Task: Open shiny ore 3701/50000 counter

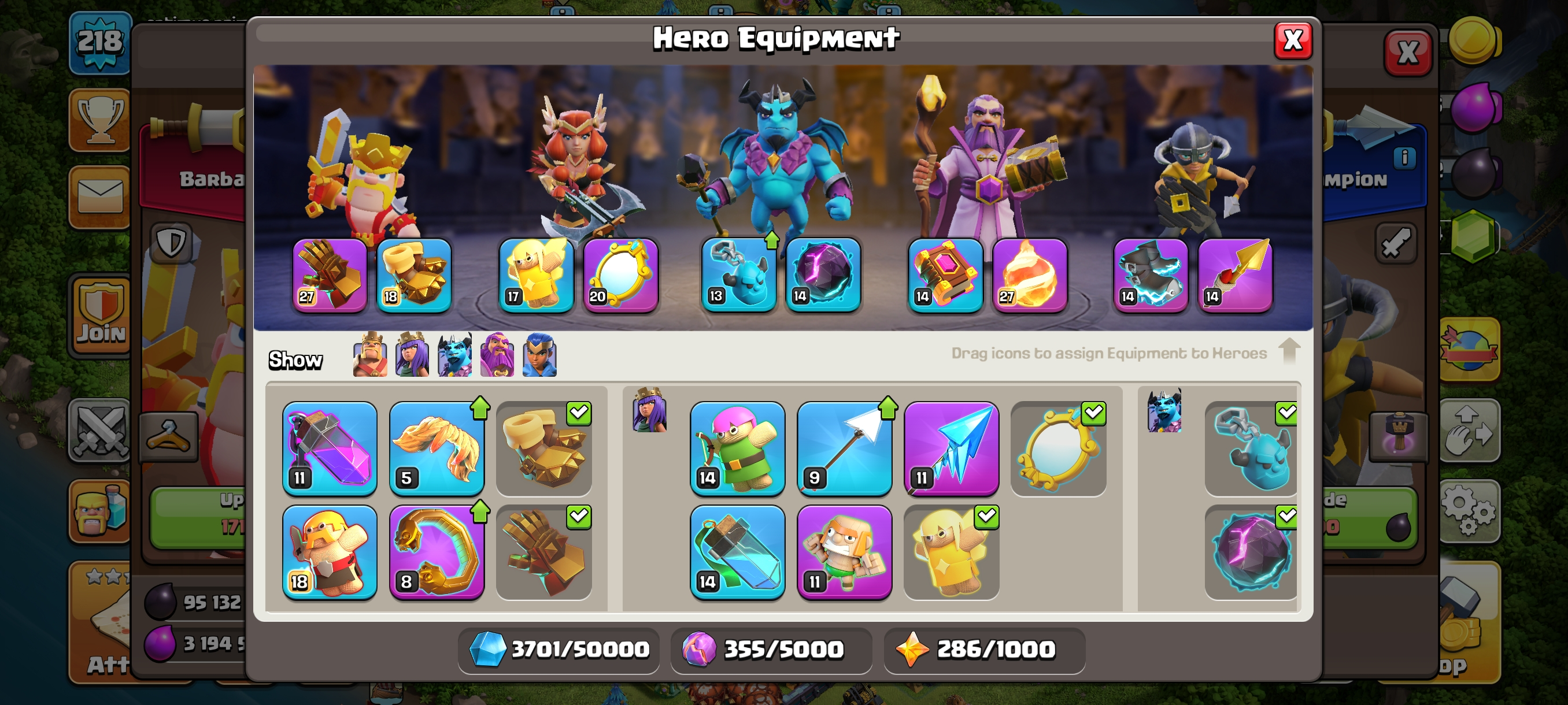Action: (559, 649)
